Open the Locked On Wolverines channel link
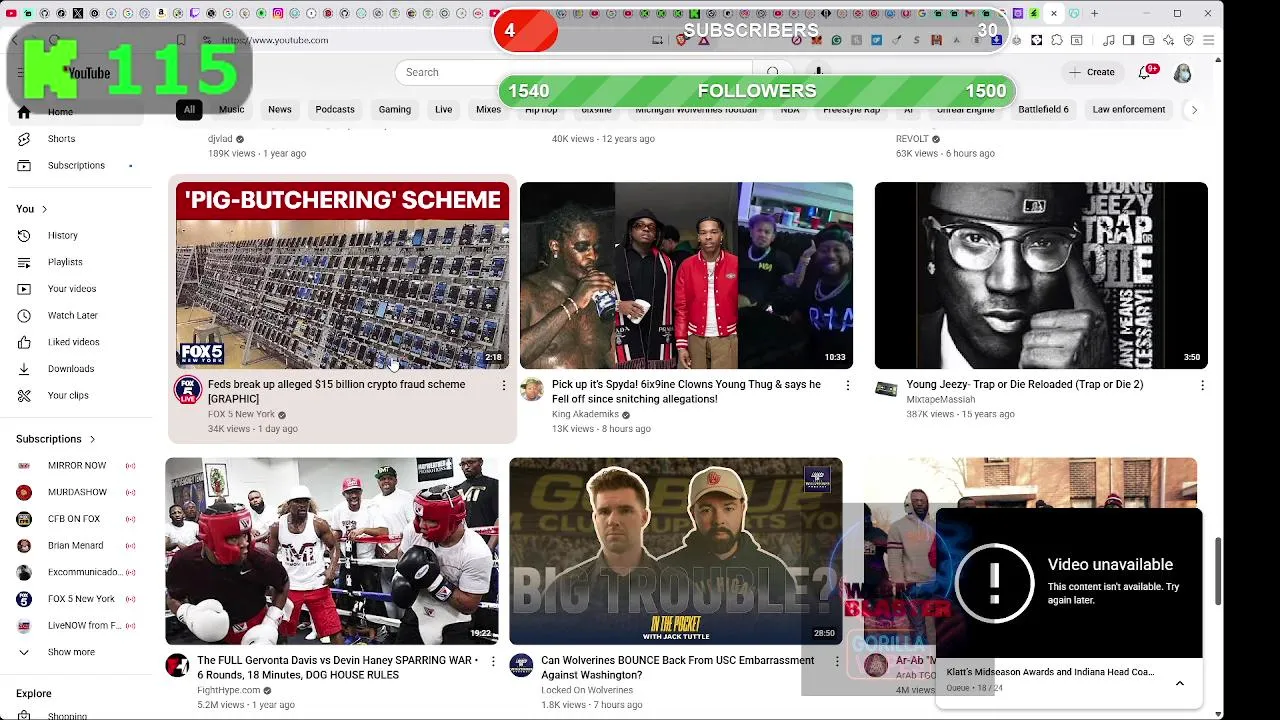The height and width of the screenshot is (720, 1280). tap(587, 690)
